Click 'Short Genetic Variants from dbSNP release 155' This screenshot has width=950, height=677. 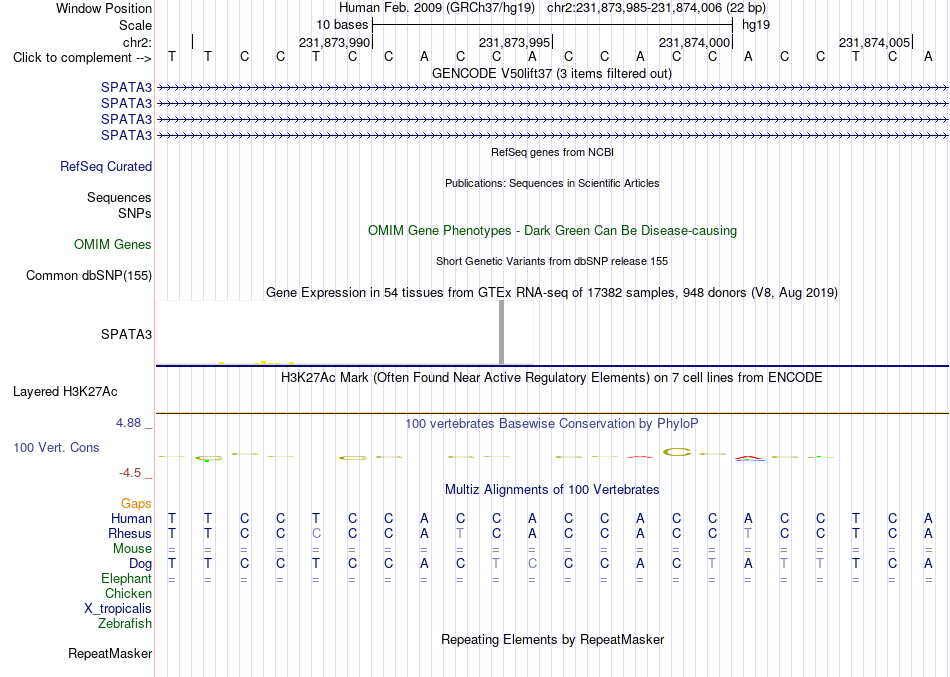[x=552, y=261]
